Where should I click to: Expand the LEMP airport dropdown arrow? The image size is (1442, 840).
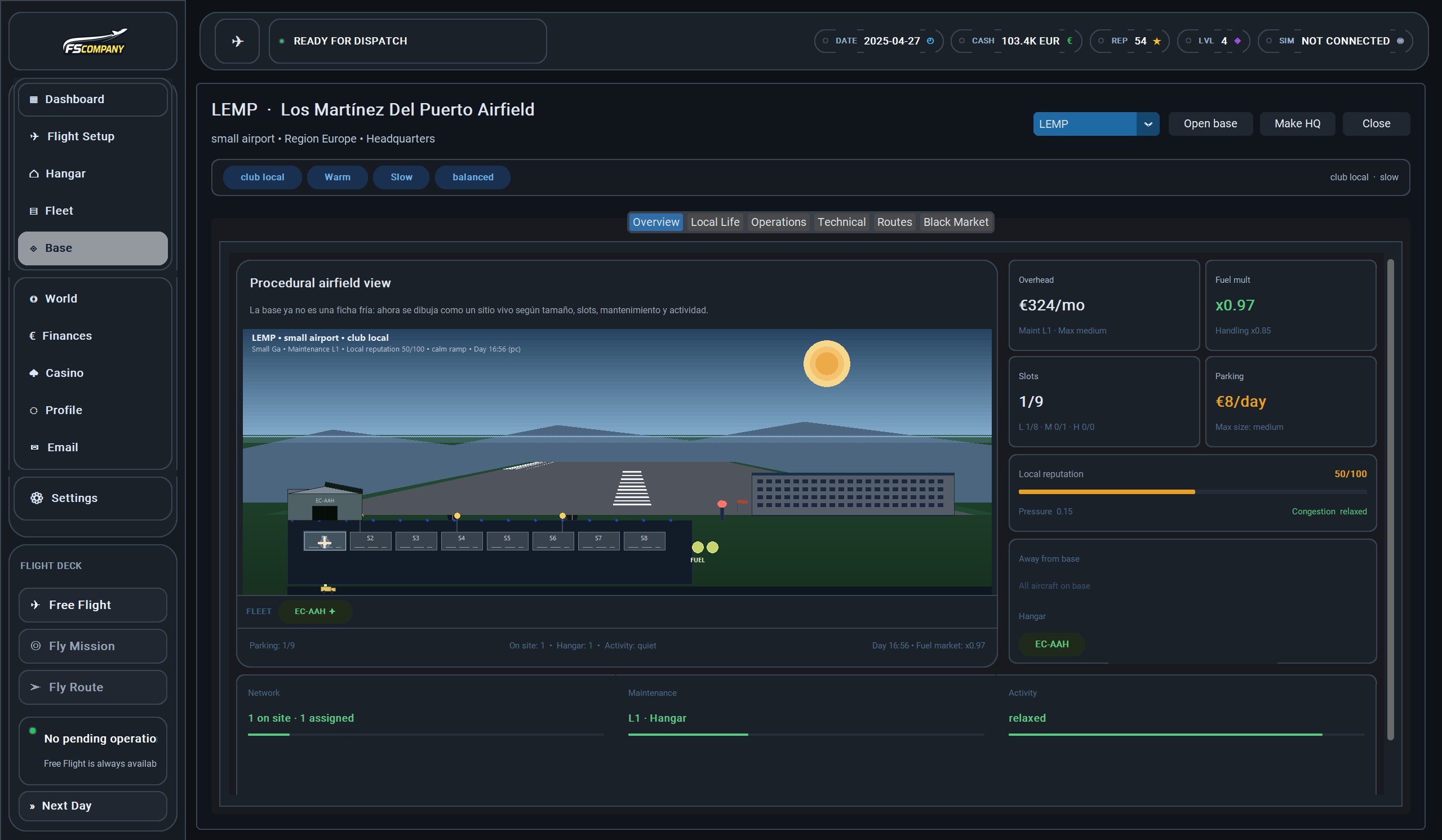(1147, 124)
